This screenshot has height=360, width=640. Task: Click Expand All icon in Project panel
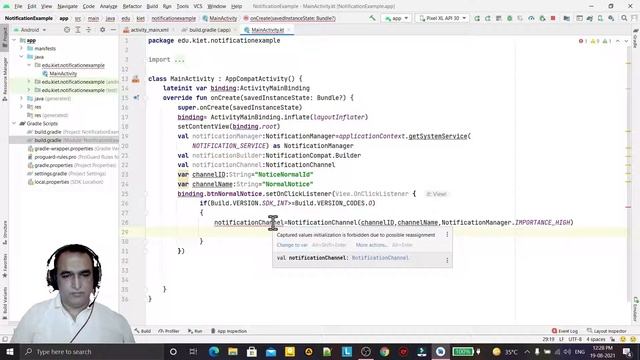(78, 30)
